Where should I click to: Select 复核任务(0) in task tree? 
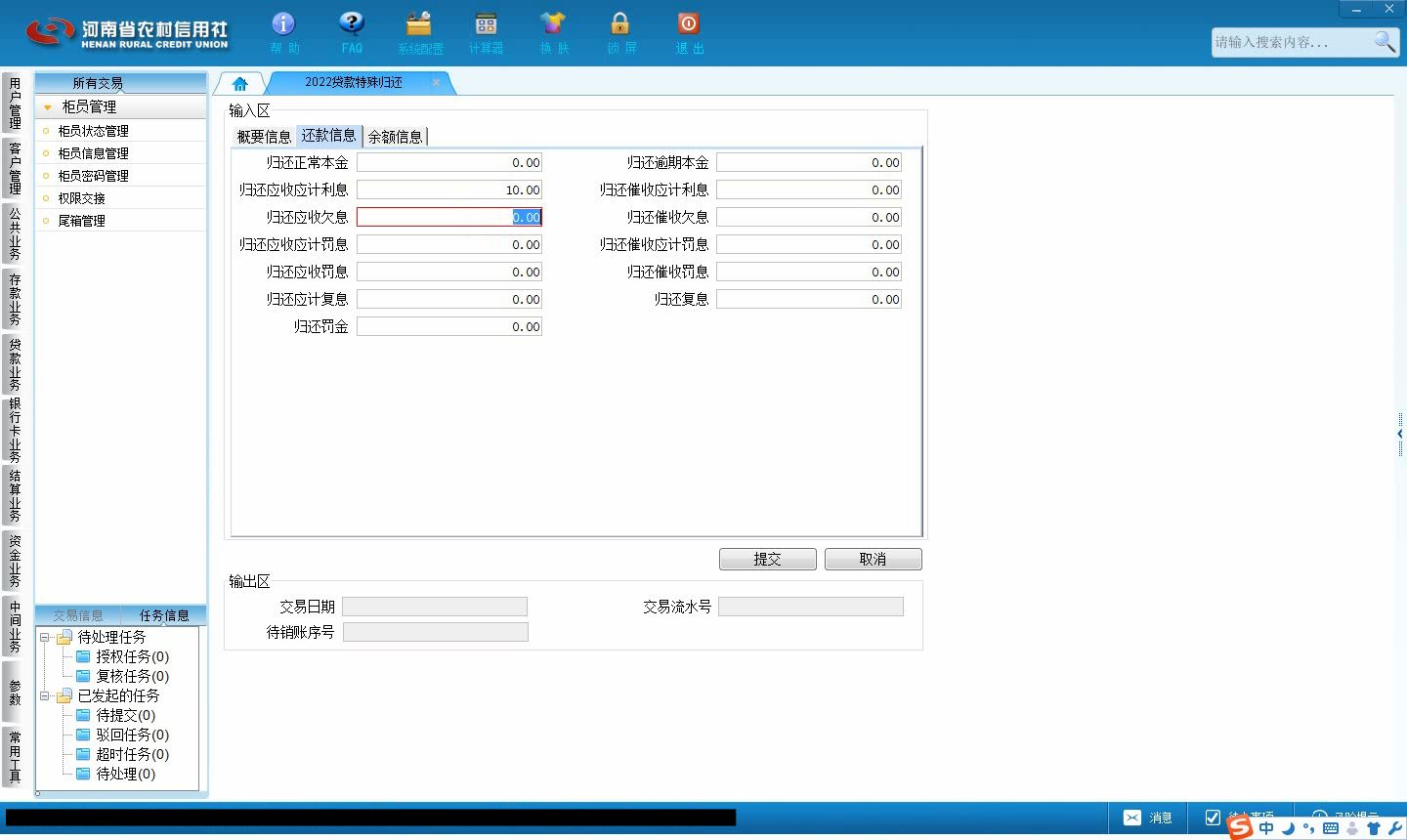pyautogui.click(x=132, y=676)
